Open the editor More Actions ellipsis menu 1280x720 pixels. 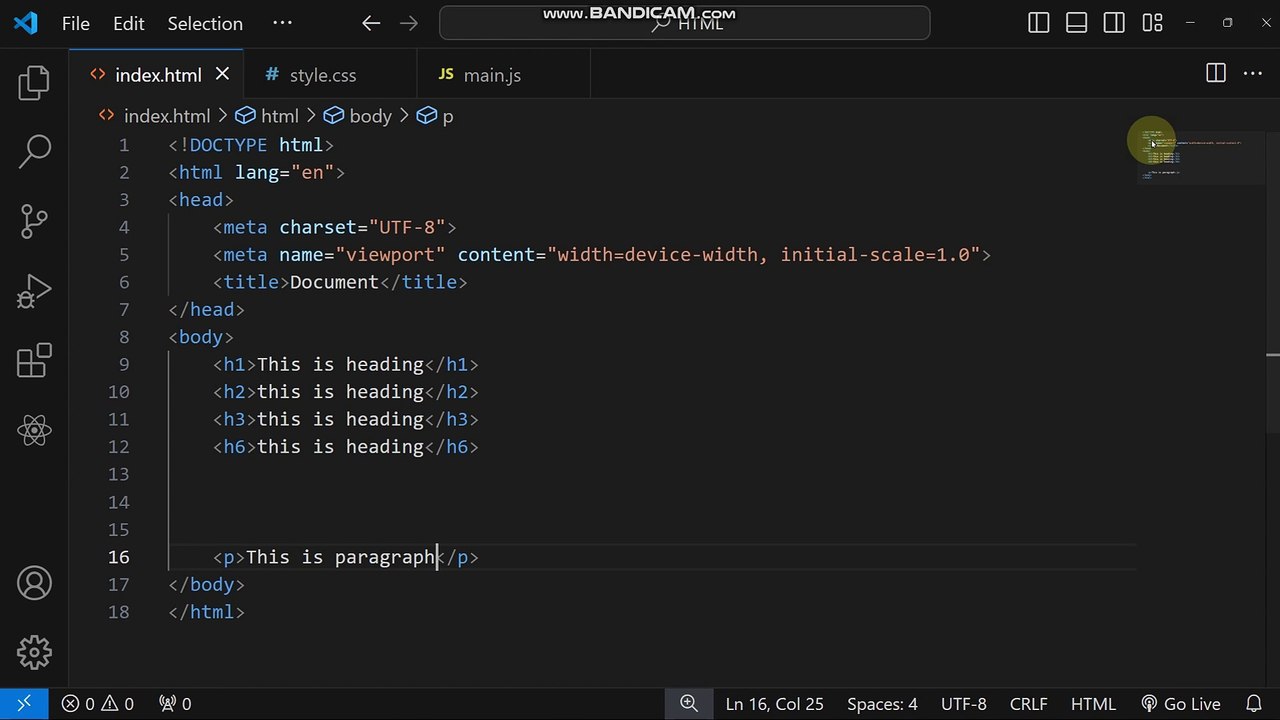click(1252, 73)
